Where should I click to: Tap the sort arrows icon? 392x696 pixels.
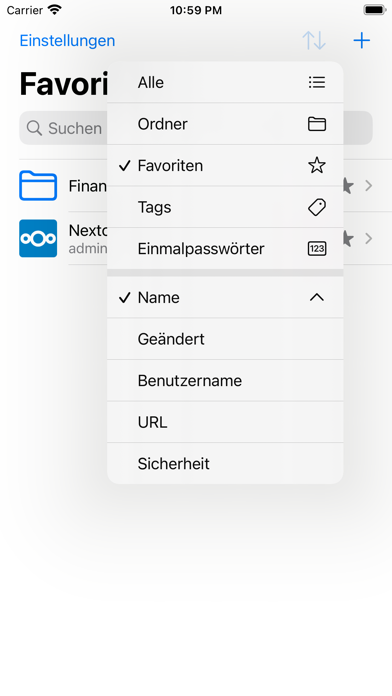[314, 40]
